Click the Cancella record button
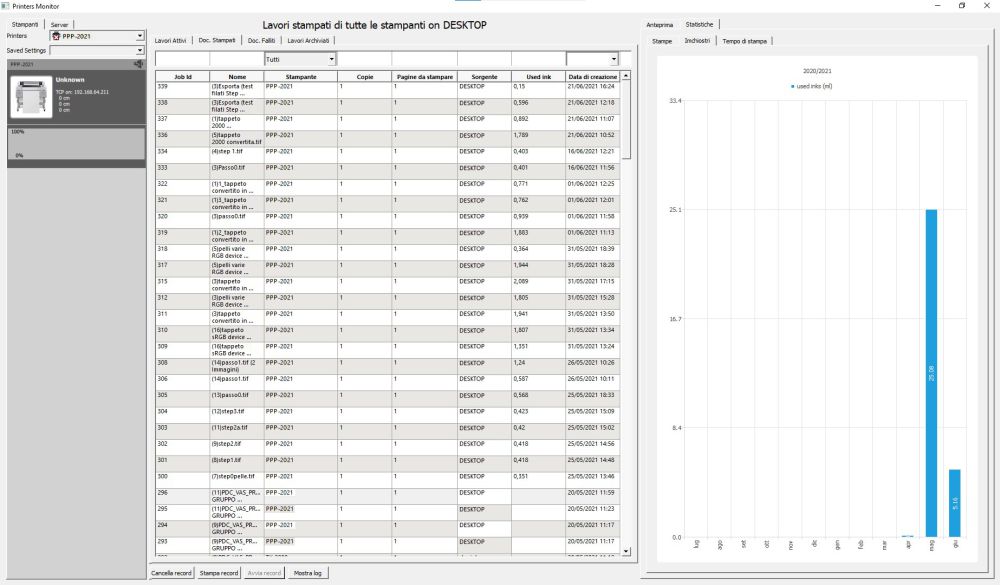Screen dimensions: 1000x585 pos(171,573)
